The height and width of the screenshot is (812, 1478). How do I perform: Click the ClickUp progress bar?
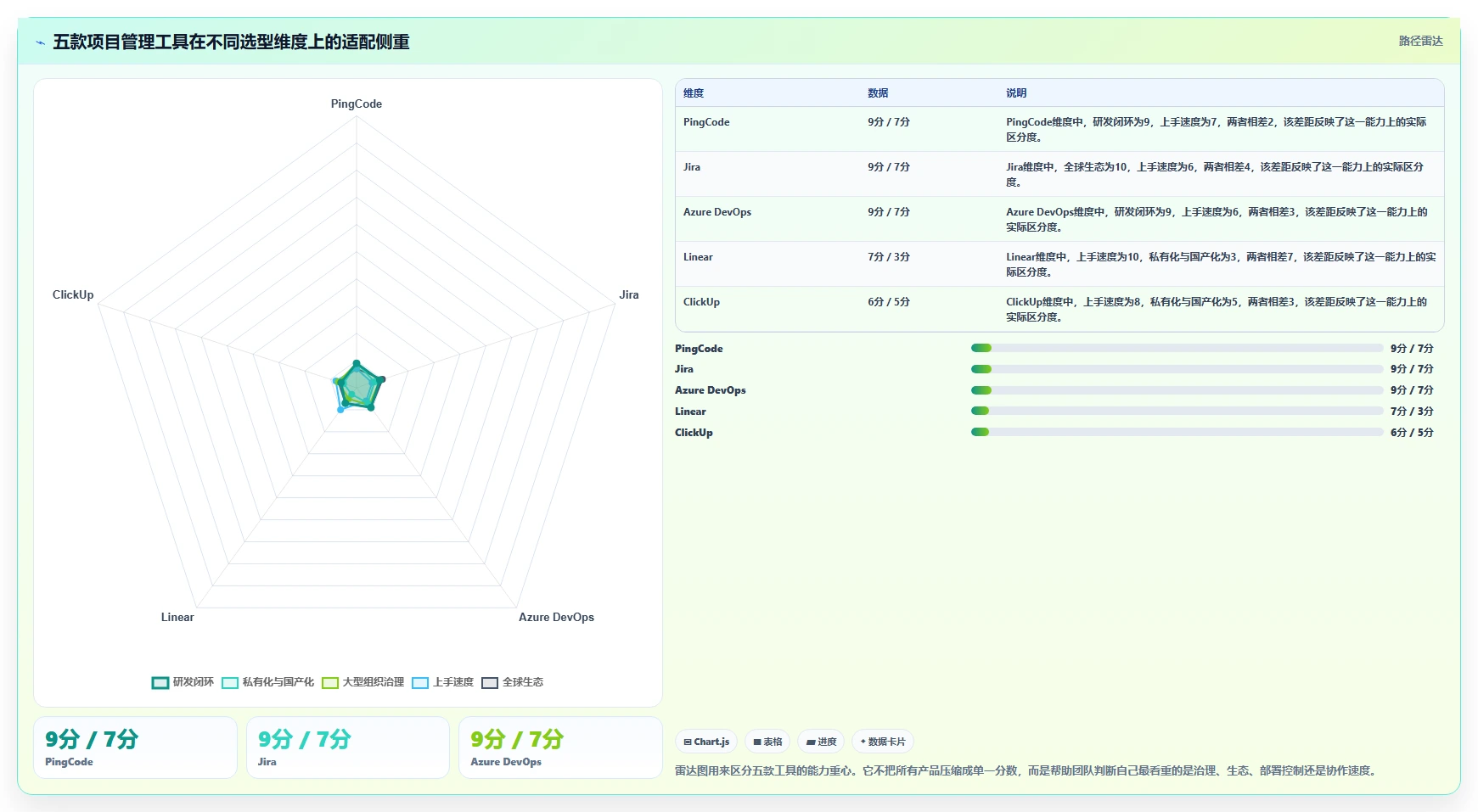pyautogui.click(x=1177, y=432)
